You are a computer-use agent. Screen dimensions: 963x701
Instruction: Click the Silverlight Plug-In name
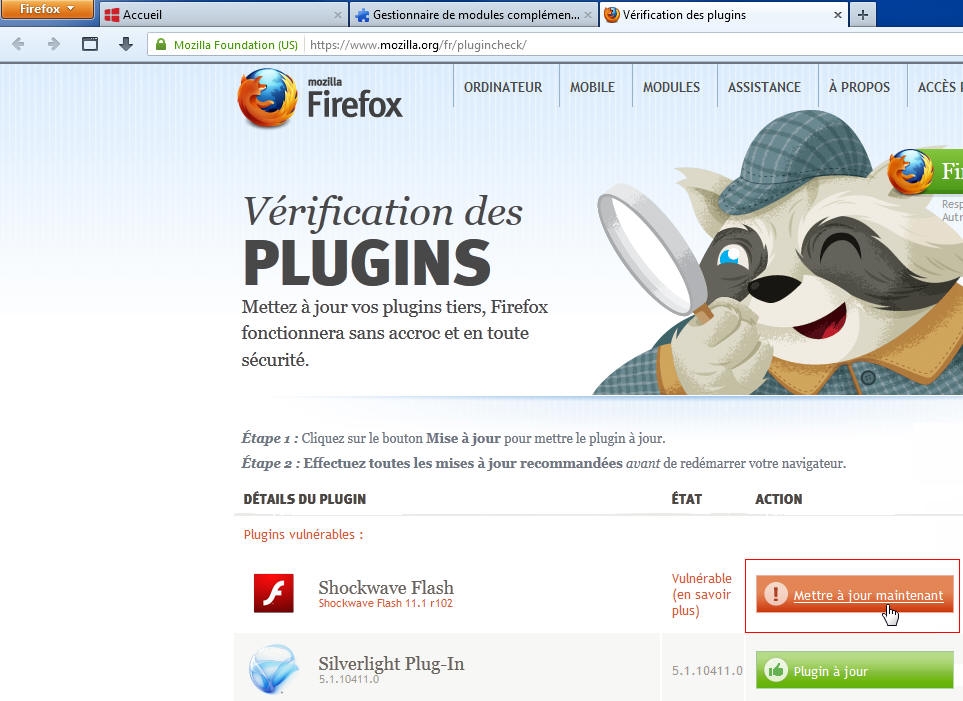click(x=391, y=664)
